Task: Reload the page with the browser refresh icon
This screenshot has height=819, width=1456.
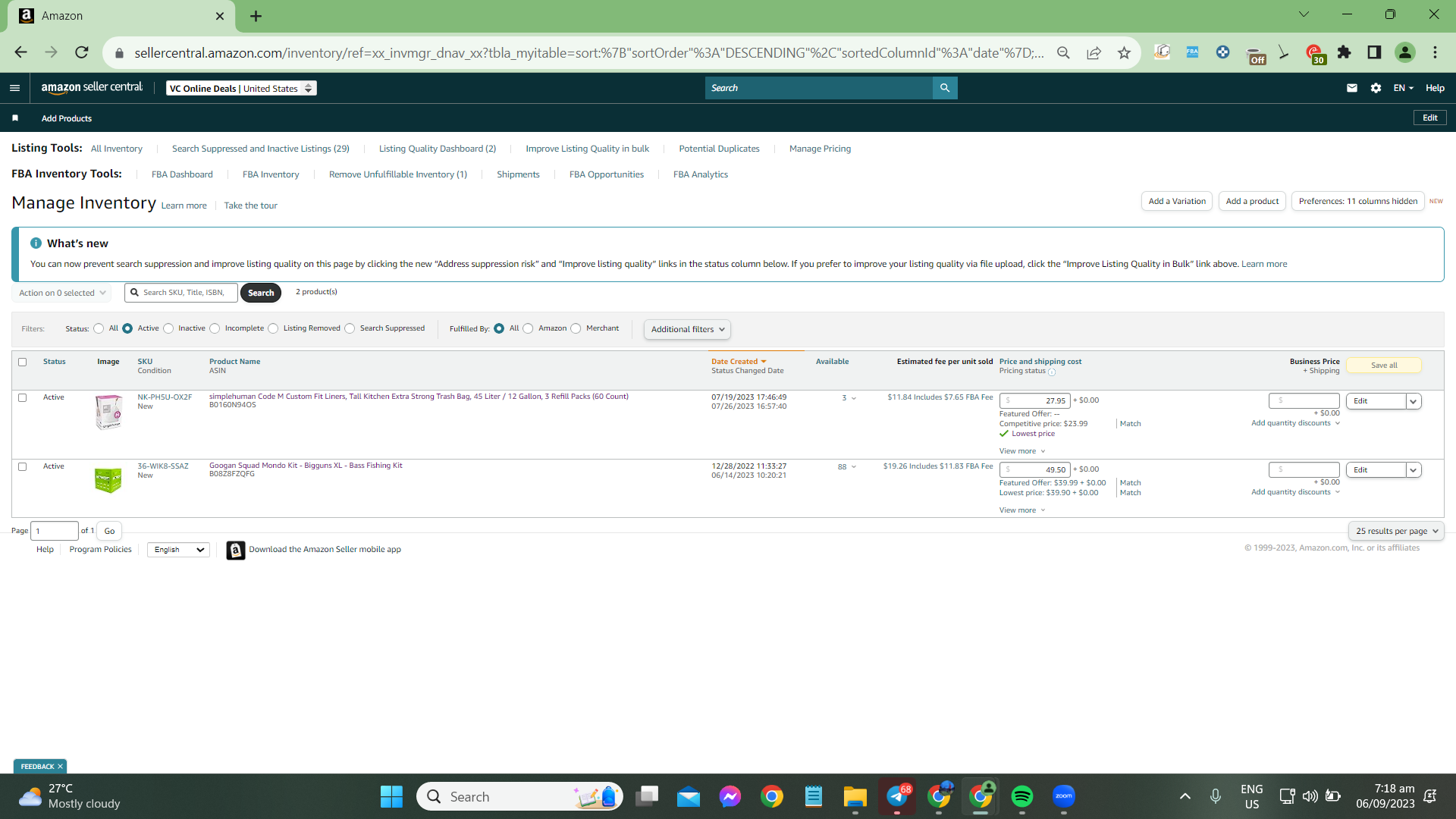Action: coord(82,52)
